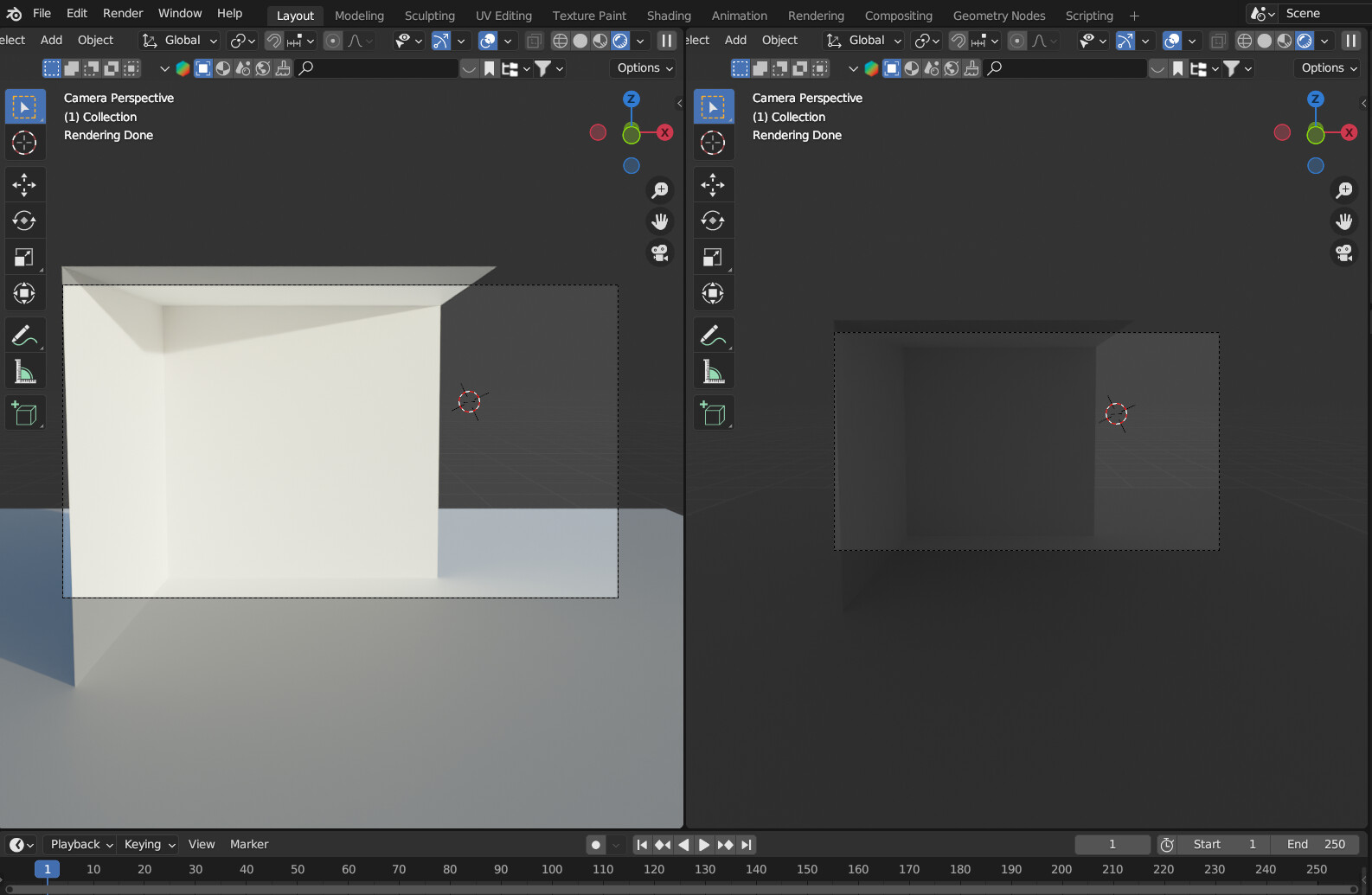The width and height of the screenshot is (1372, 895).
Task: Open the Add menu in right viewport
Action: point(735,41)
